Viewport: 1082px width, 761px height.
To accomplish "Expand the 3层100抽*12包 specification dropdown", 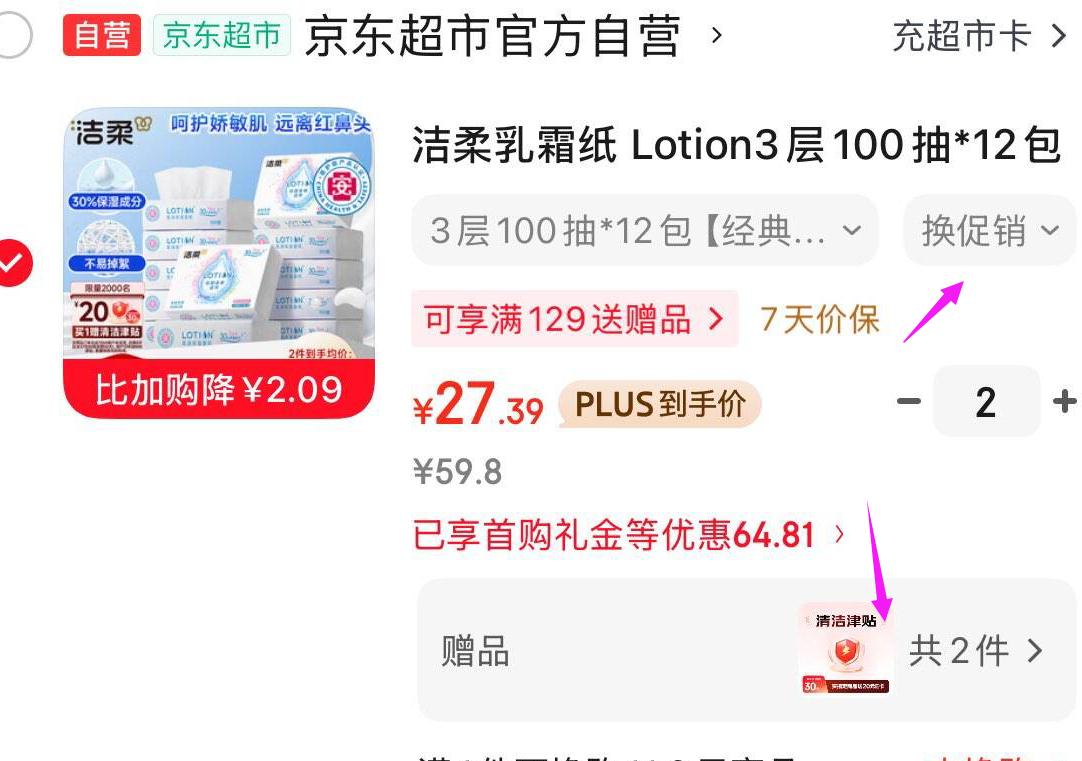I will click(x=645, y=230).
